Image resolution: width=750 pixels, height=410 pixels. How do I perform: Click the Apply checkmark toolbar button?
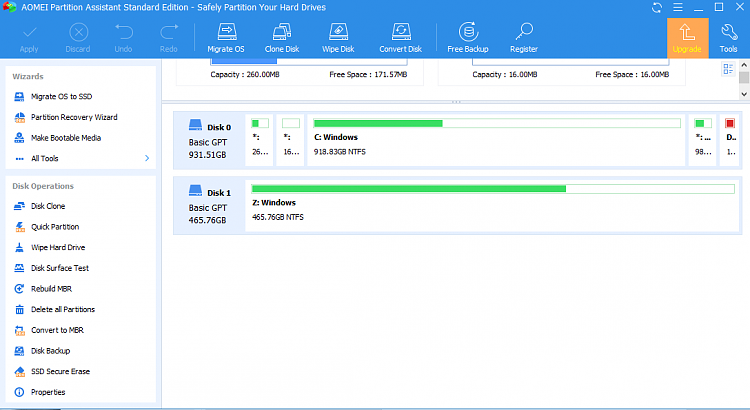pyautogui.click(x=29, y=38)
